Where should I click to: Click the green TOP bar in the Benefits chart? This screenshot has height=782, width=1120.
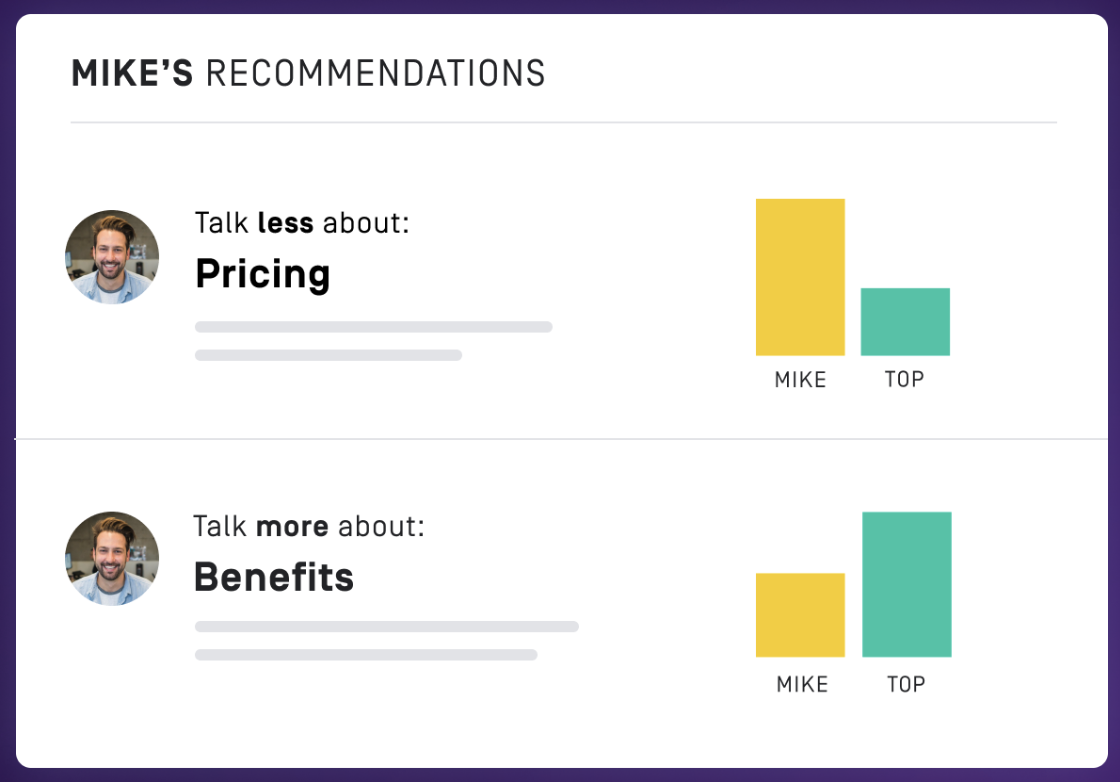(x=906, y=584)
